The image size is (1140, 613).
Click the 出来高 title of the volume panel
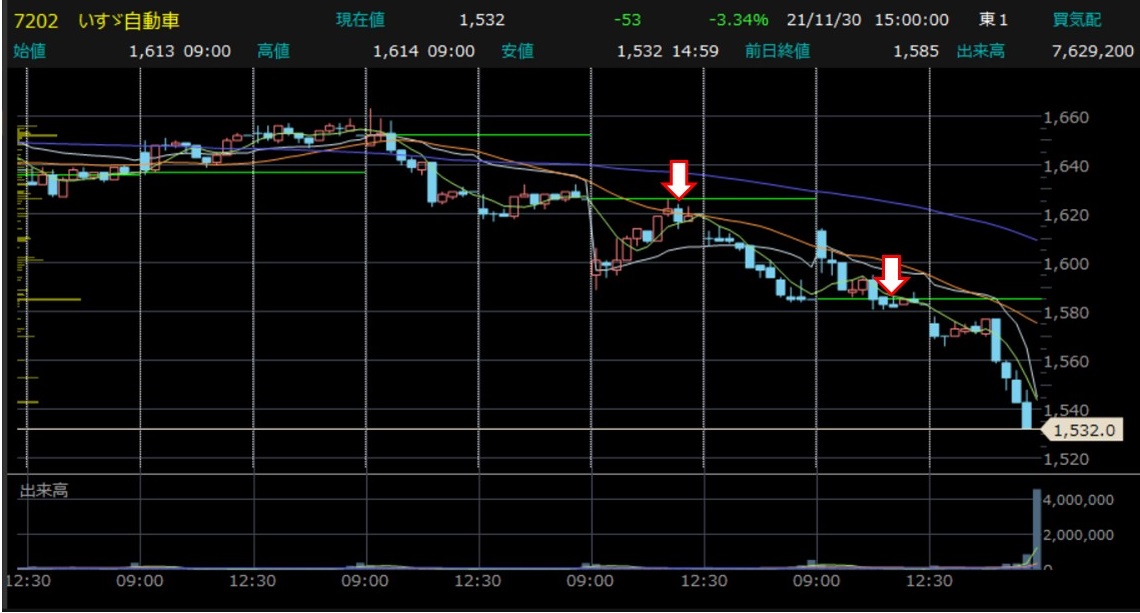44,491
